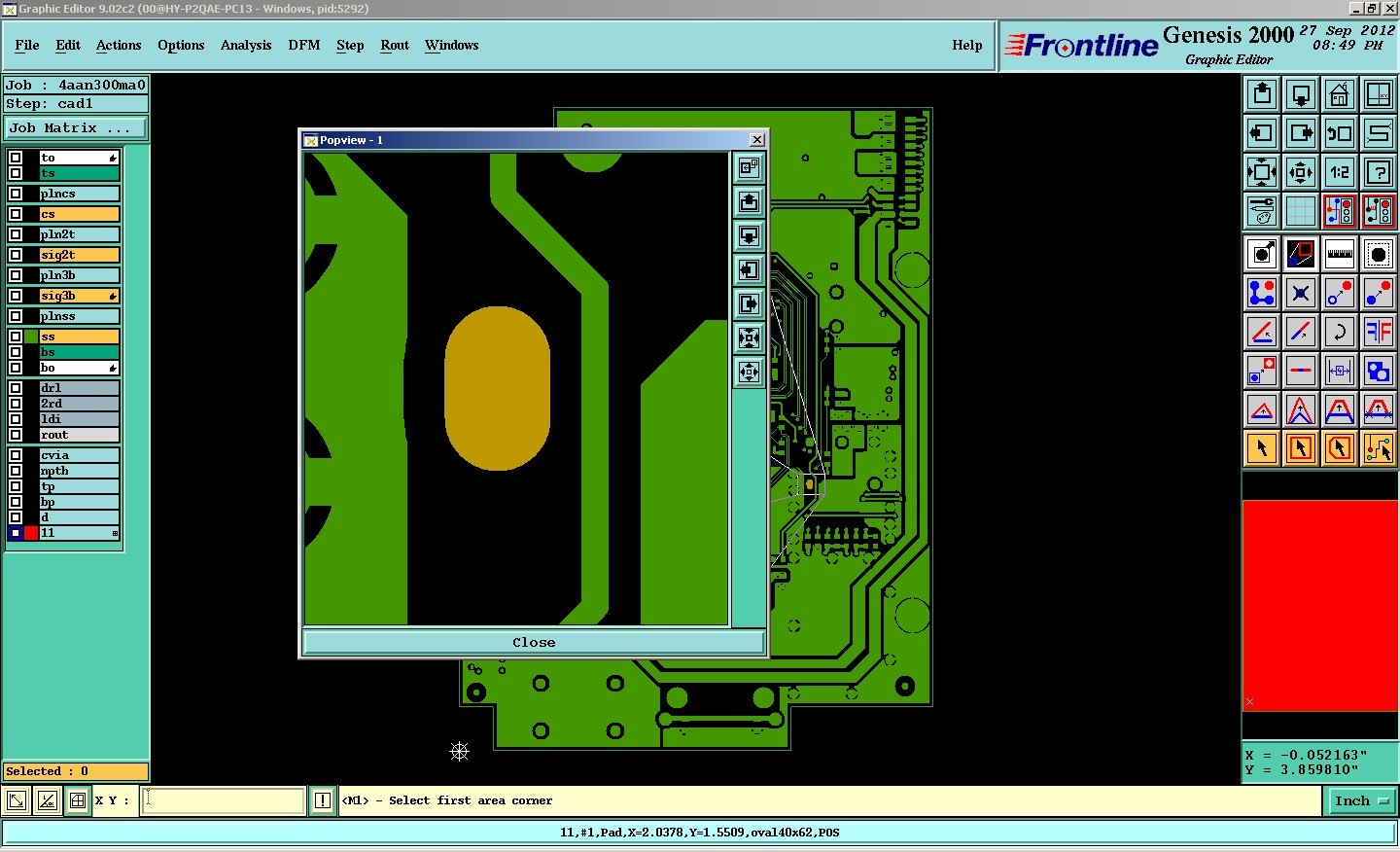Open the Actions menu
This screenshot has width=1400, height=852.
119,46
